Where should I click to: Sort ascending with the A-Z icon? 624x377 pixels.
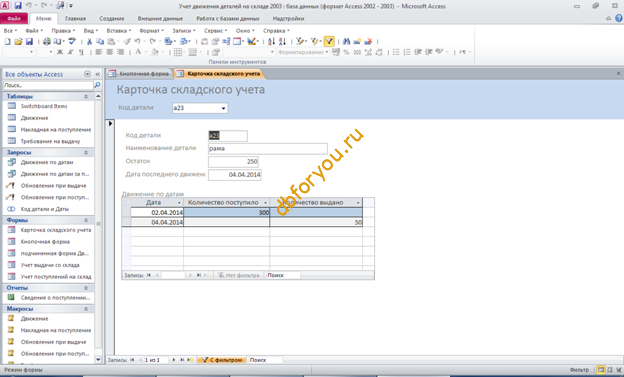271,41
